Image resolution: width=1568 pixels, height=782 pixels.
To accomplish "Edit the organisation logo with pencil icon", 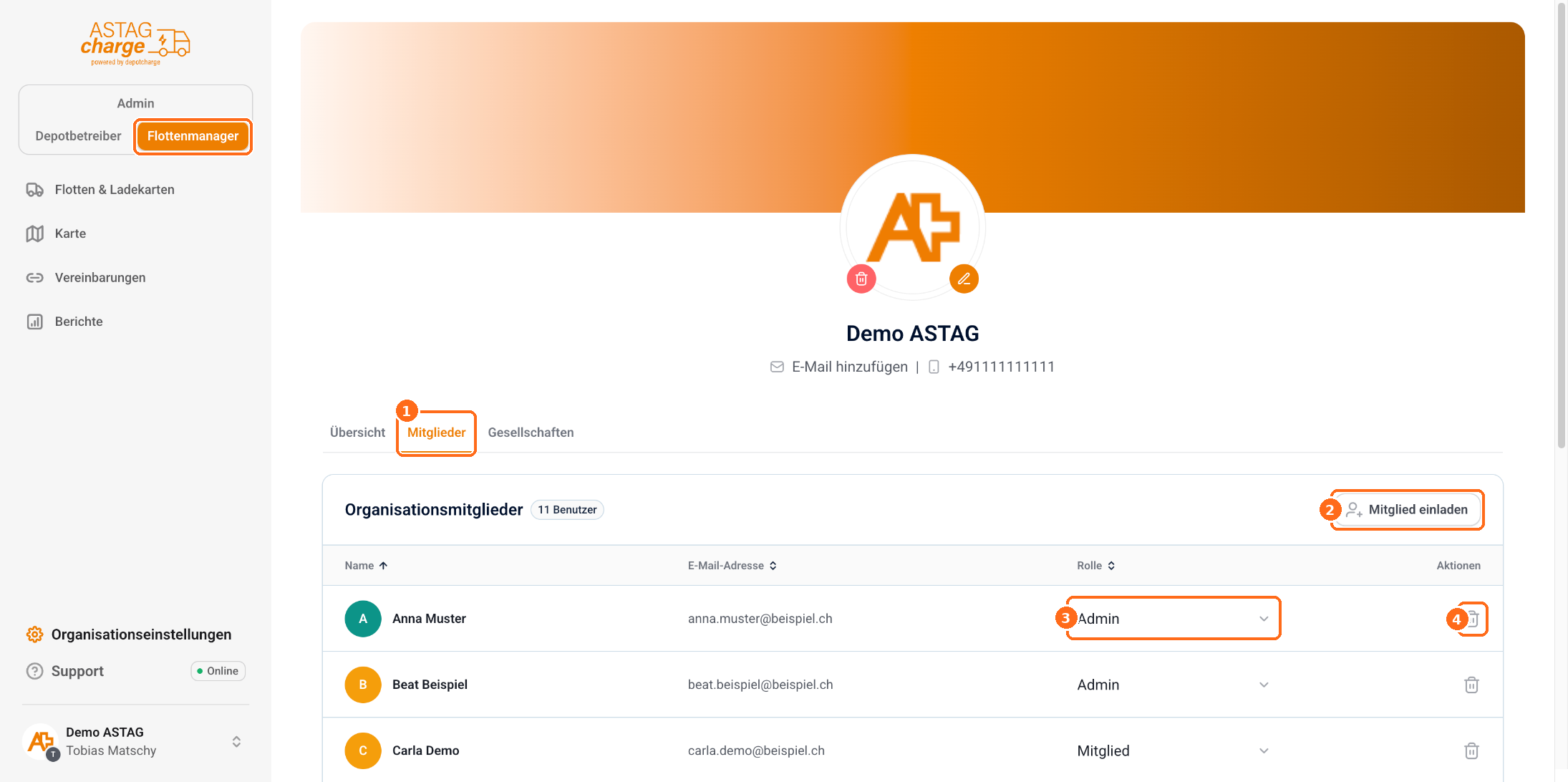I will pyautogui.click(x=964, y=279).
